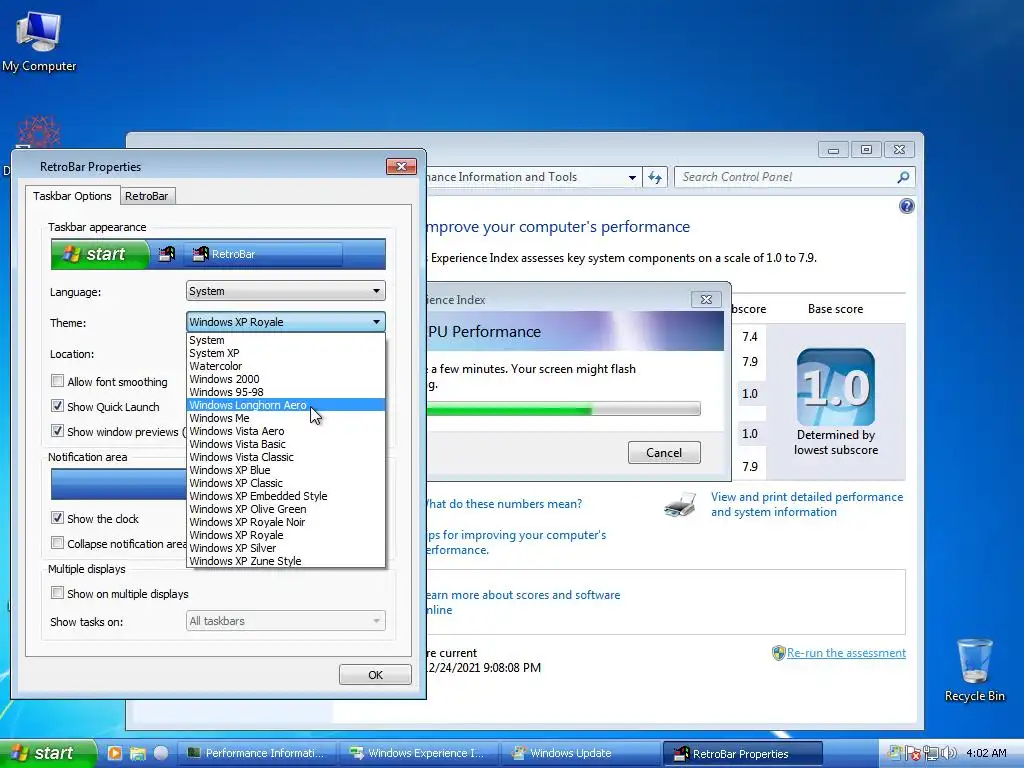Click the round gray quick launch icon
Image resolution: width=1024 pixels, height=768 pixels.
pos(161,753)
